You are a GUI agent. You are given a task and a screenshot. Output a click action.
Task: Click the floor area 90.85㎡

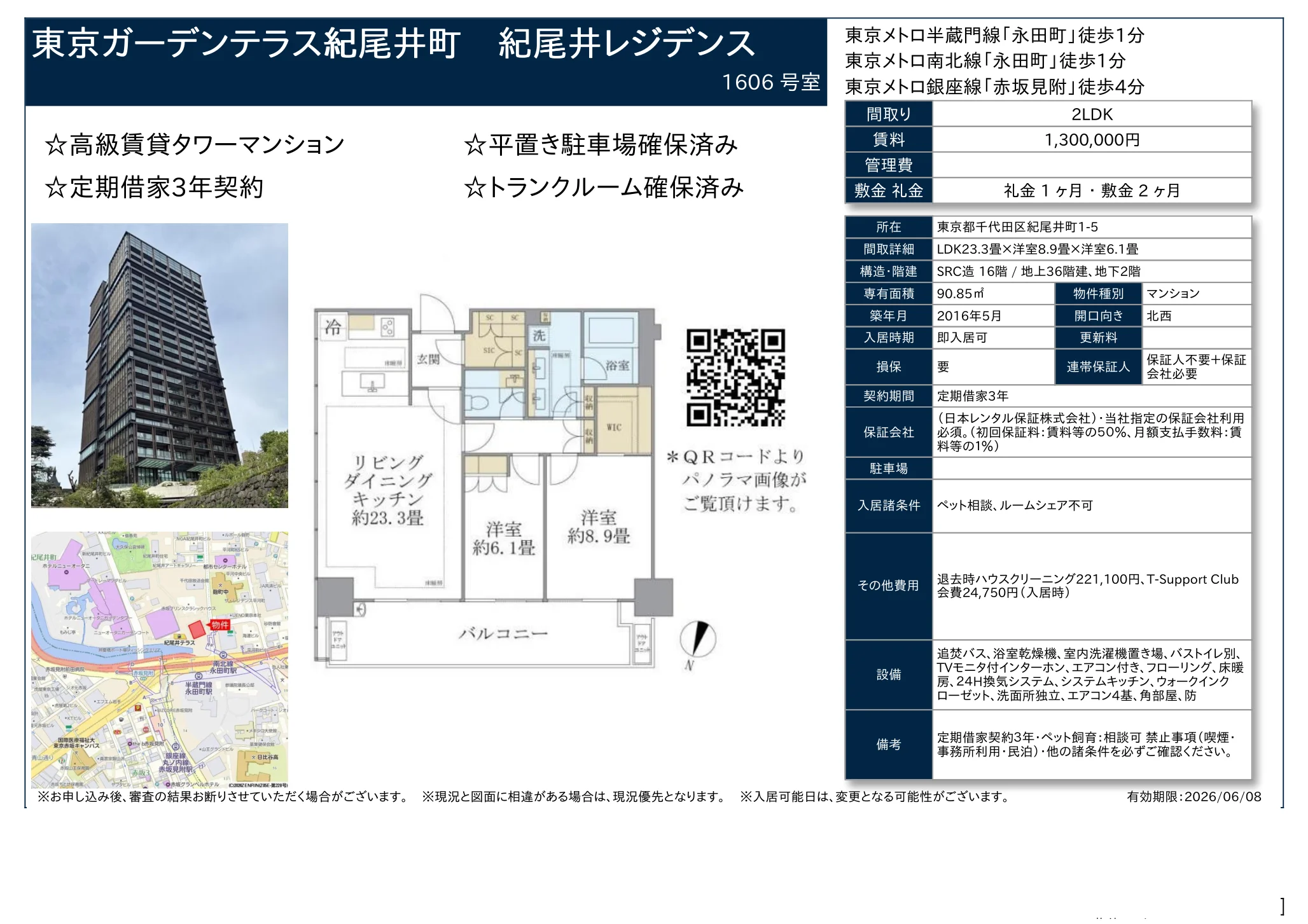960,294
